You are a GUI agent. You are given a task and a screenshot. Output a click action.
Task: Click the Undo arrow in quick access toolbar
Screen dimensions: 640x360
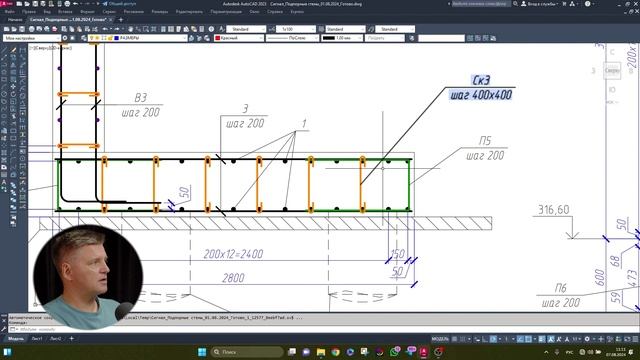coord(76,4)
